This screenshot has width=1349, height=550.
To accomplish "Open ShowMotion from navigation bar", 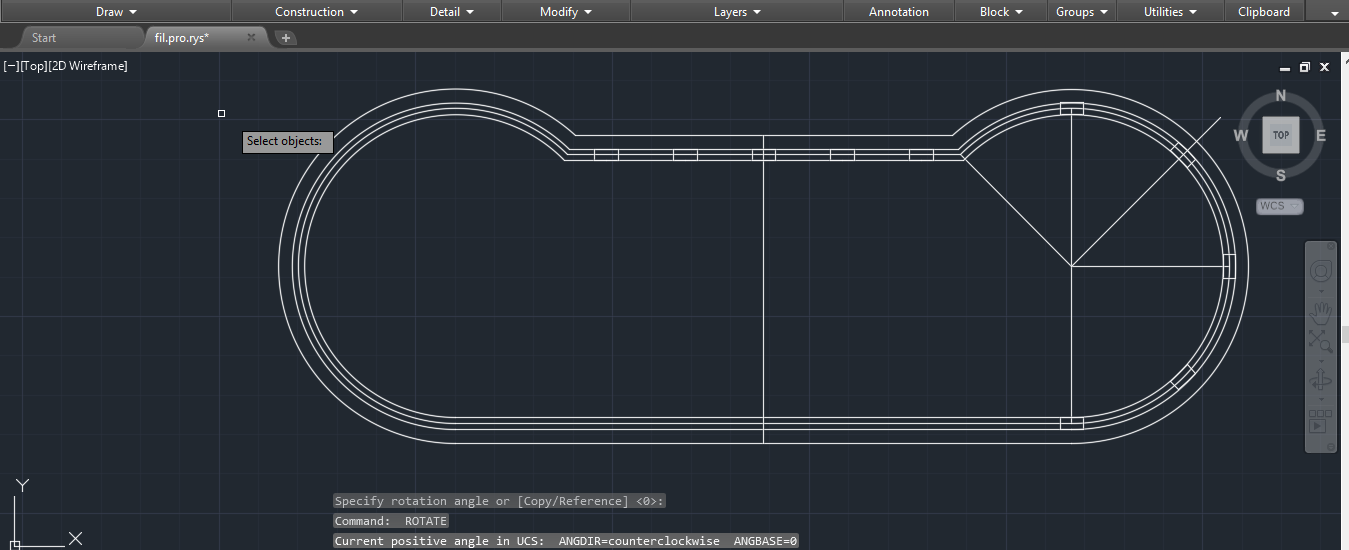I will 1320,420.
